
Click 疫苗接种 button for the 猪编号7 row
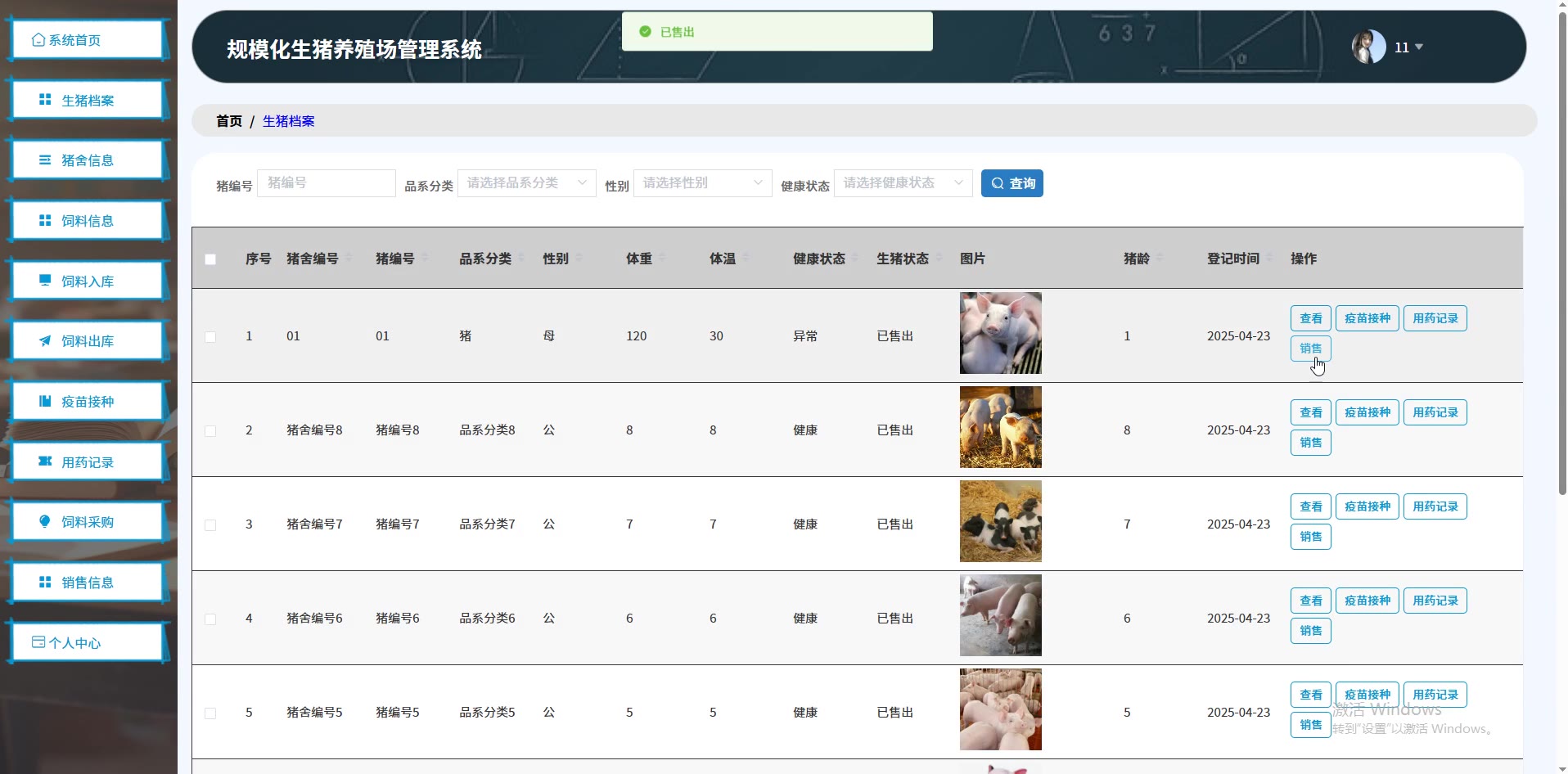(x=1367, y=506)
